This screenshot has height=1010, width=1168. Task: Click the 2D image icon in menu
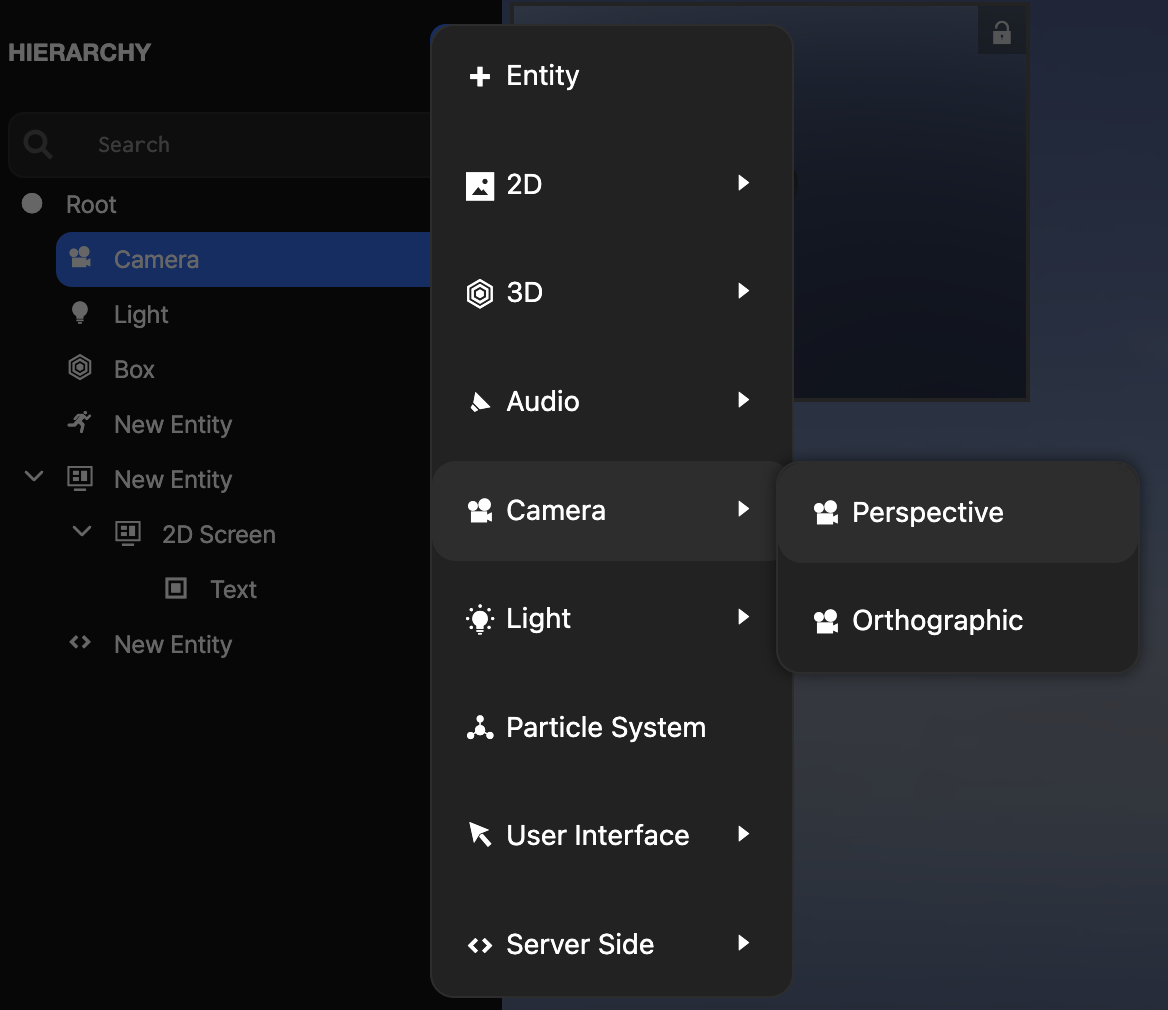click(x=480, y=185)
